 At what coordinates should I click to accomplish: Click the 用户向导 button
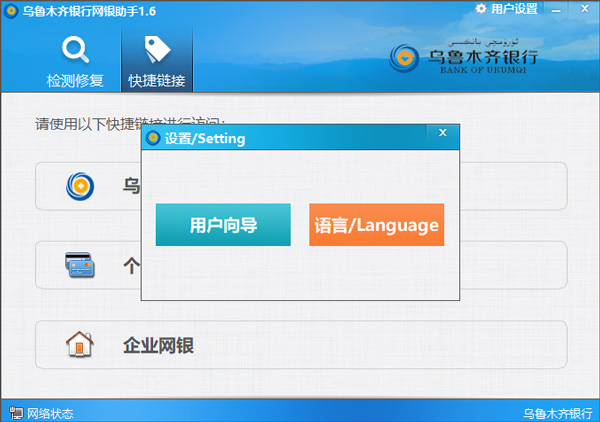pyautogui.click(x=223, y=225)
